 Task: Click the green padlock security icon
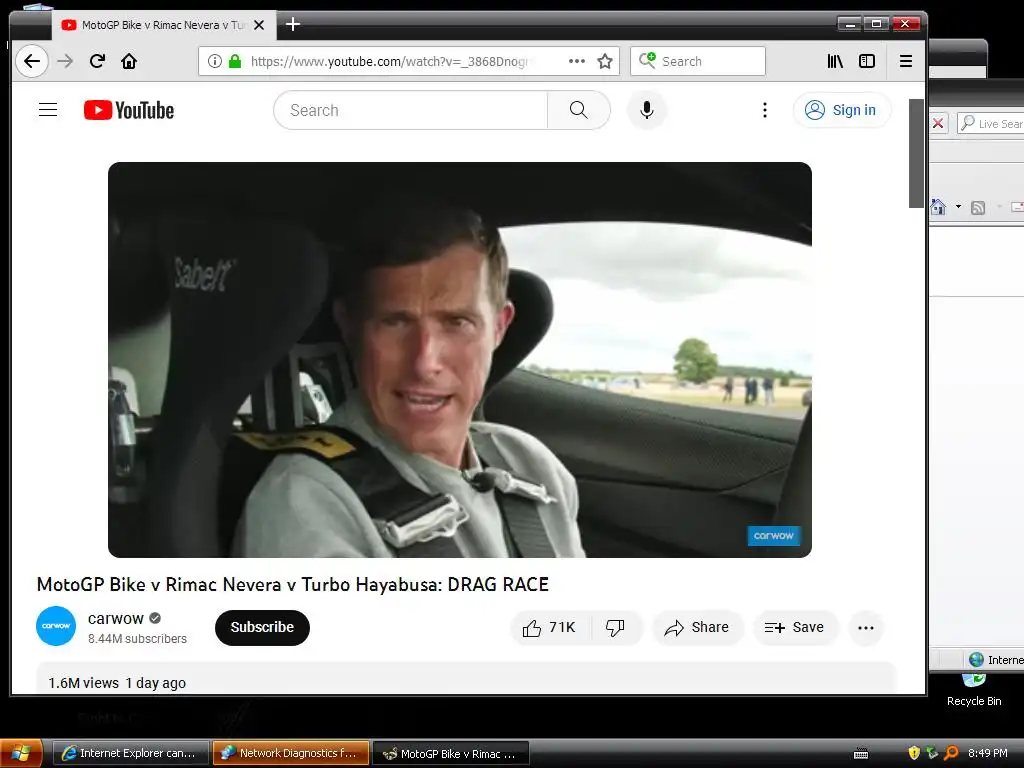[x=235, y=61]
